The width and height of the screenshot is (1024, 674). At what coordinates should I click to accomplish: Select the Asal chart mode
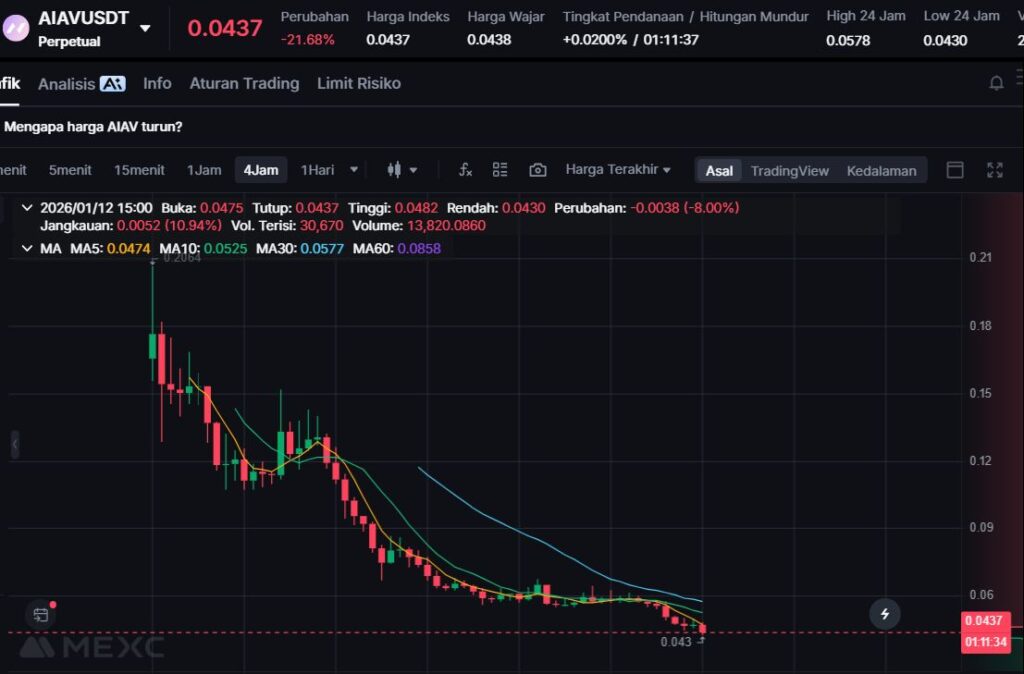719,170
